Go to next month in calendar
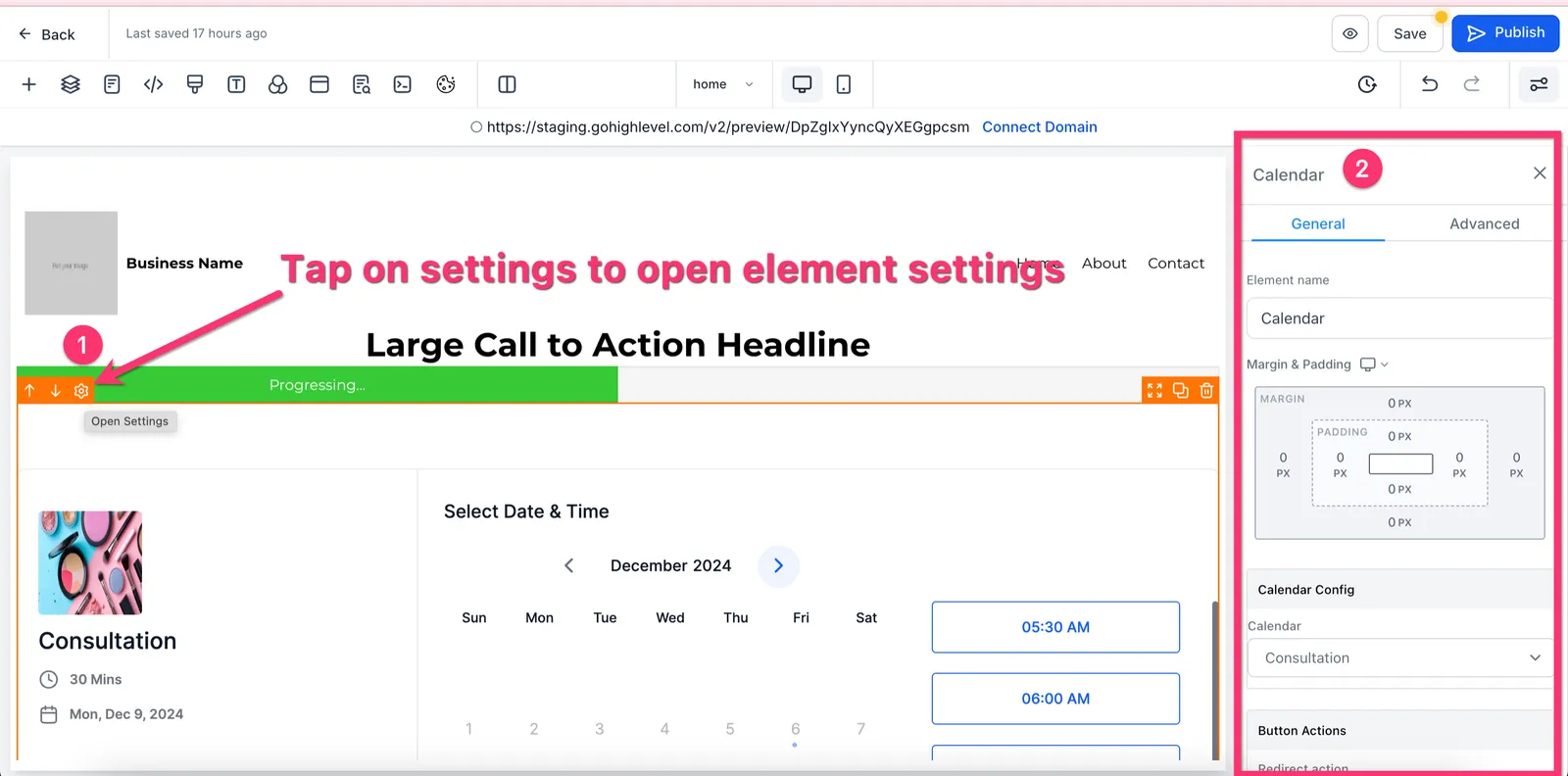The image size is (1568, 776). (778, 566)
